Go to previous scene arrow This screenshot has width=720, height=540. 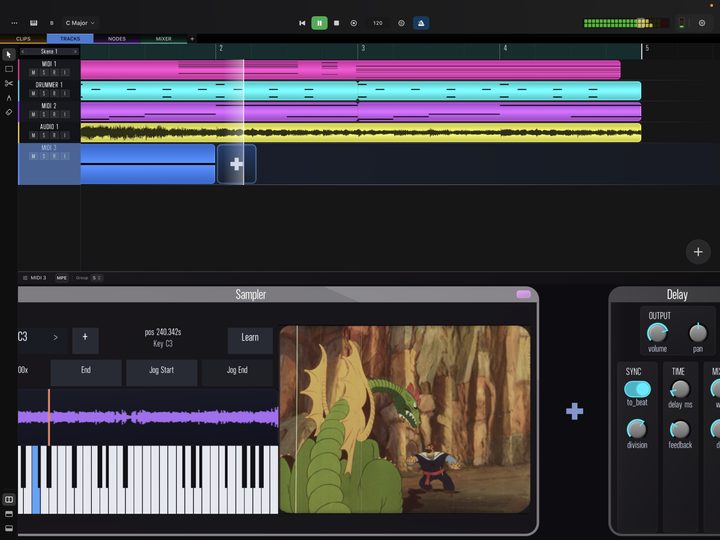[22, 51]
